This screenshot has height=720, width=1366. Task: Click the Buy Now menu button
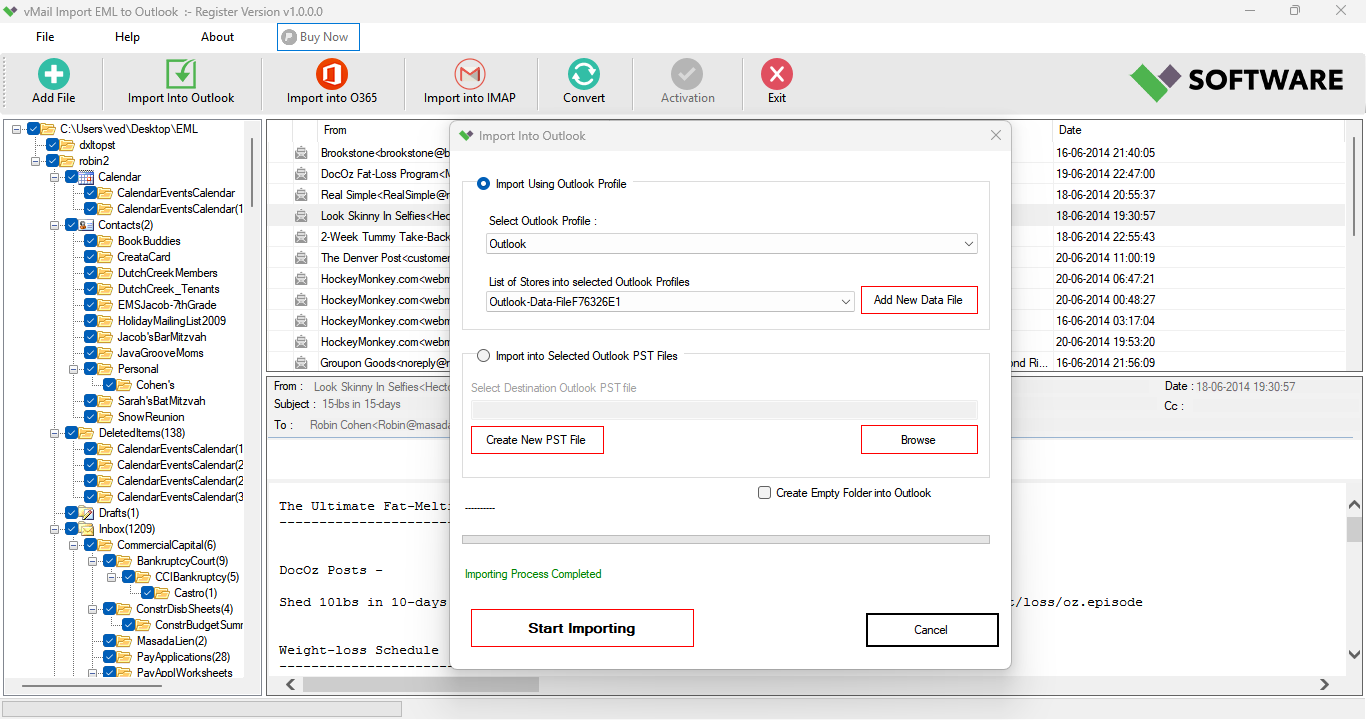tap(318, 37)
